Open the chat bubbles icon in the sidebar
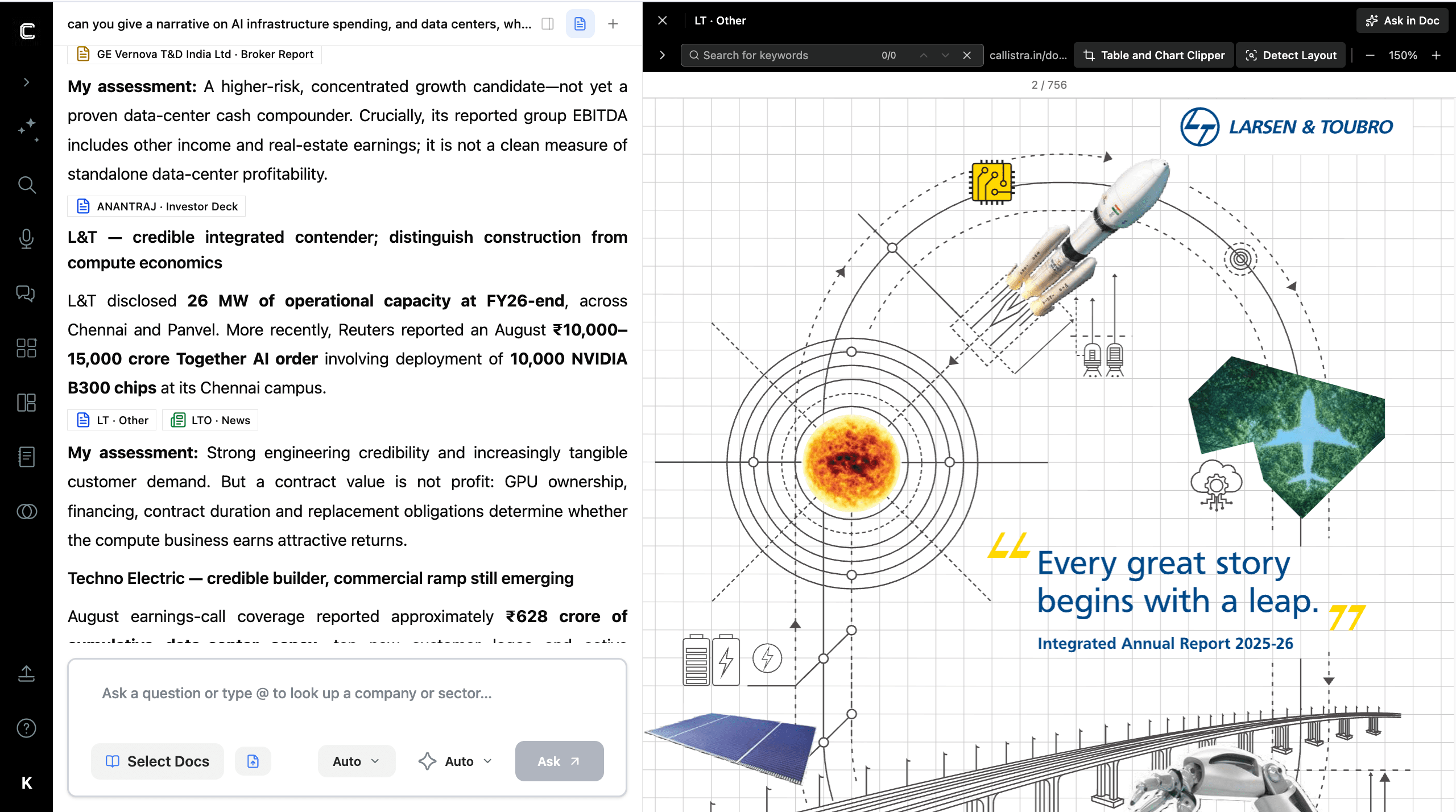The image size is (1456, 812). [x=26, y=293]
